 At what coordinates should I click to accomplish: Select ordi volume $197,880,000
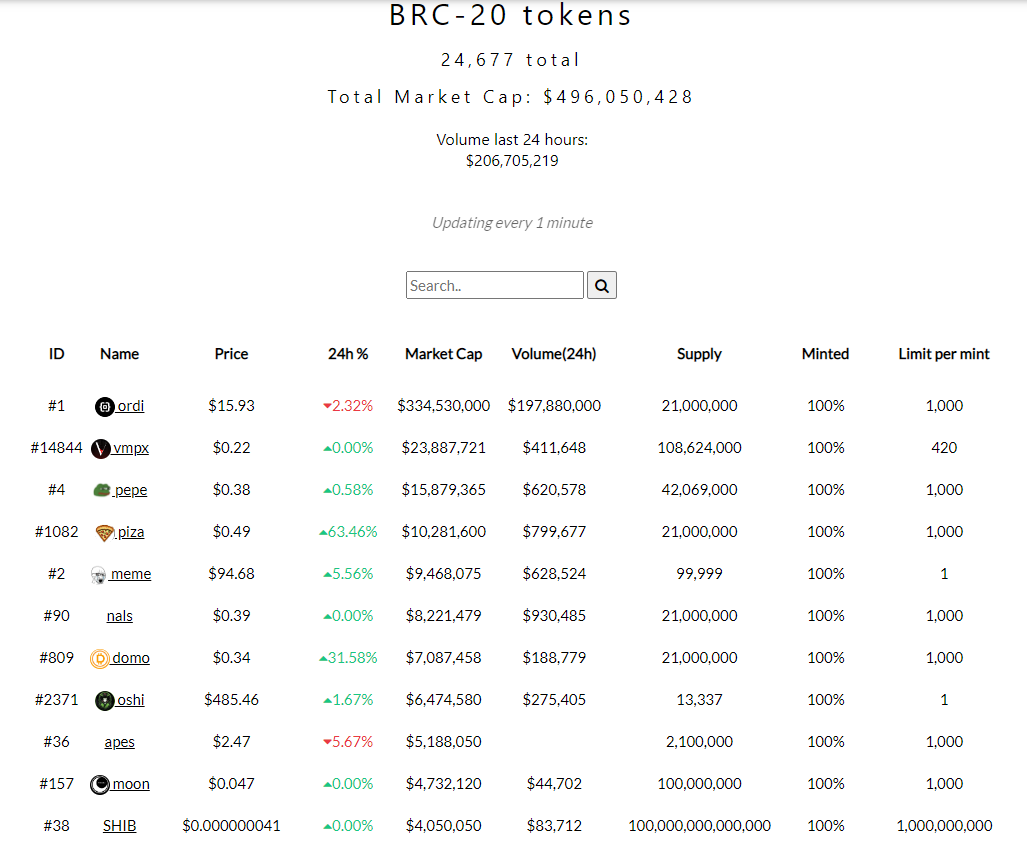(x=554, y=406)
